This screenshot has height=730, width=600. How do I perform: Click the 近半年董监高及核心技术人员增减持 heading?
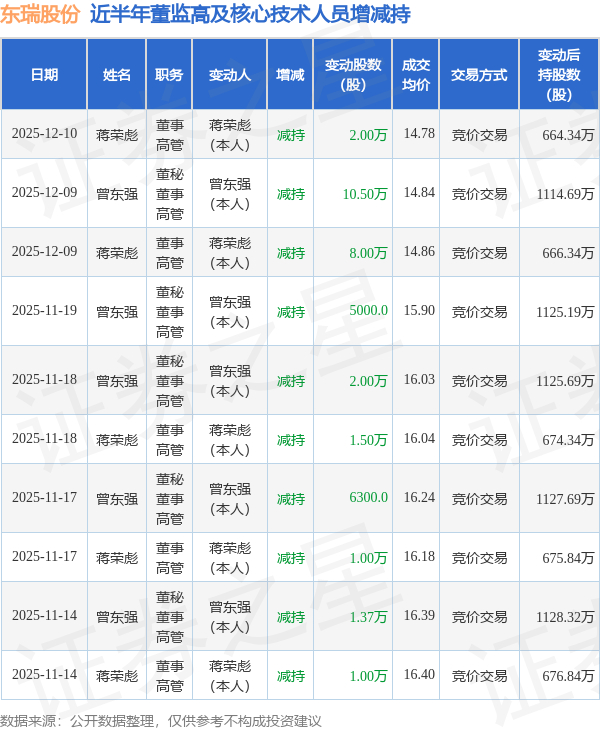(x=250, y=14)
